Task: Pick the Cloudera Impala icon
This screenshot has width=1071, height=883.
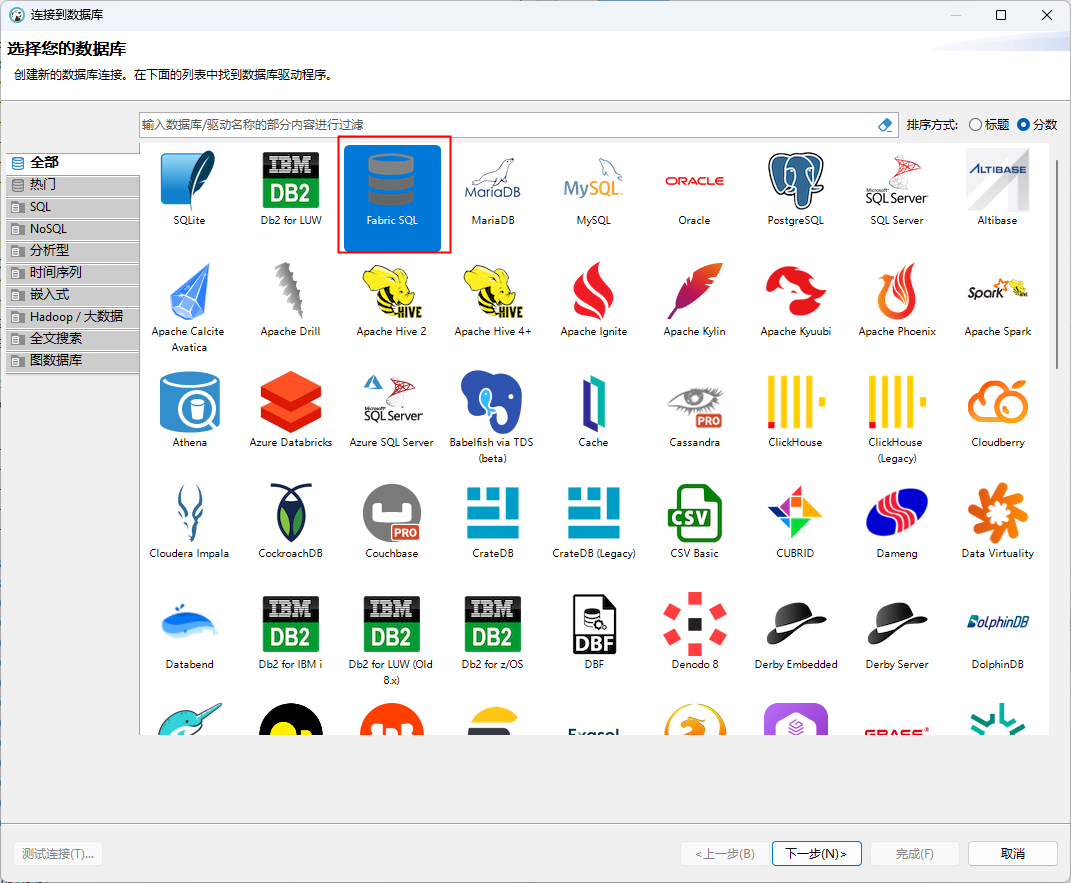Action: [x=189, y=514]
